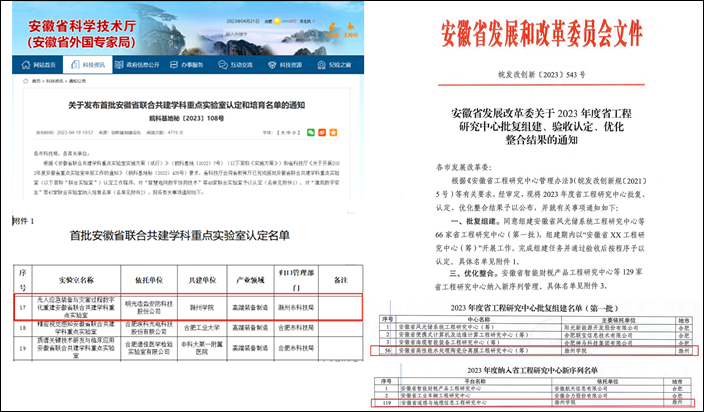The width and height of the screenshot is (704, 412).
Task: Click the 中心名称 table header
Action: [x=479, y=320]
